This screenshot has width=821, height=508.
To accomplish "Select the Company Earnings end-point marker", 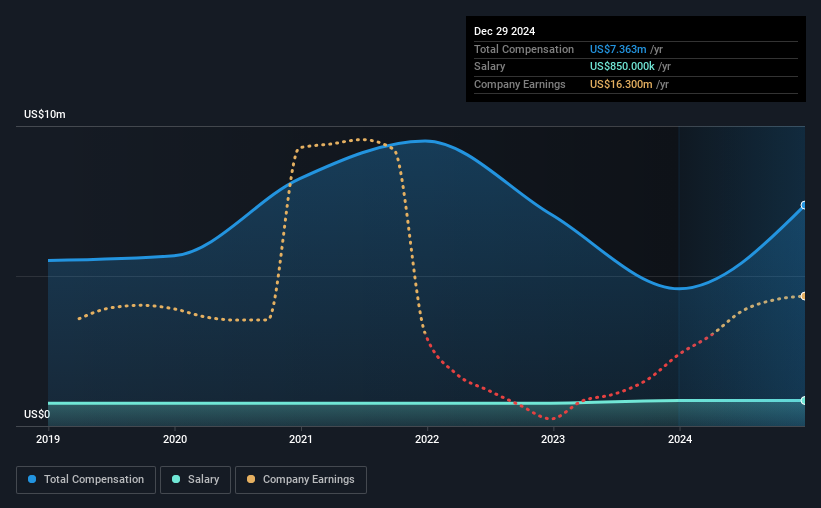I will (804, 296).
